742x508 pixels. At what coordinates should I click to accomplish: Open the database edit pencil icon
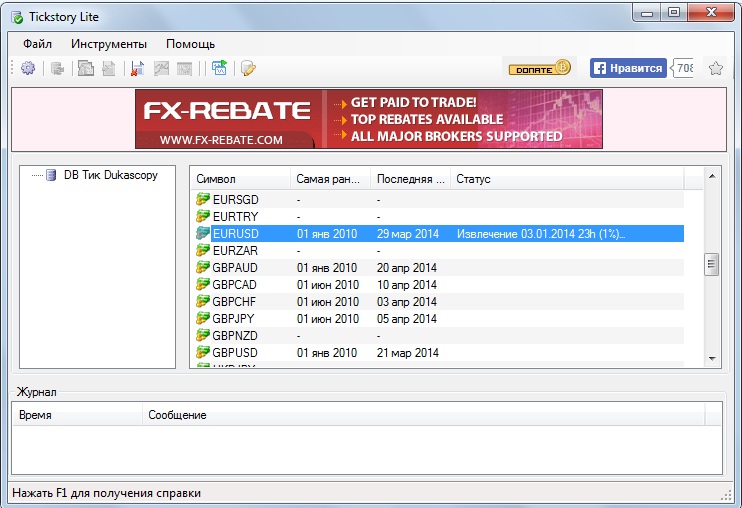pyautogui.click(x=248, y=69)
